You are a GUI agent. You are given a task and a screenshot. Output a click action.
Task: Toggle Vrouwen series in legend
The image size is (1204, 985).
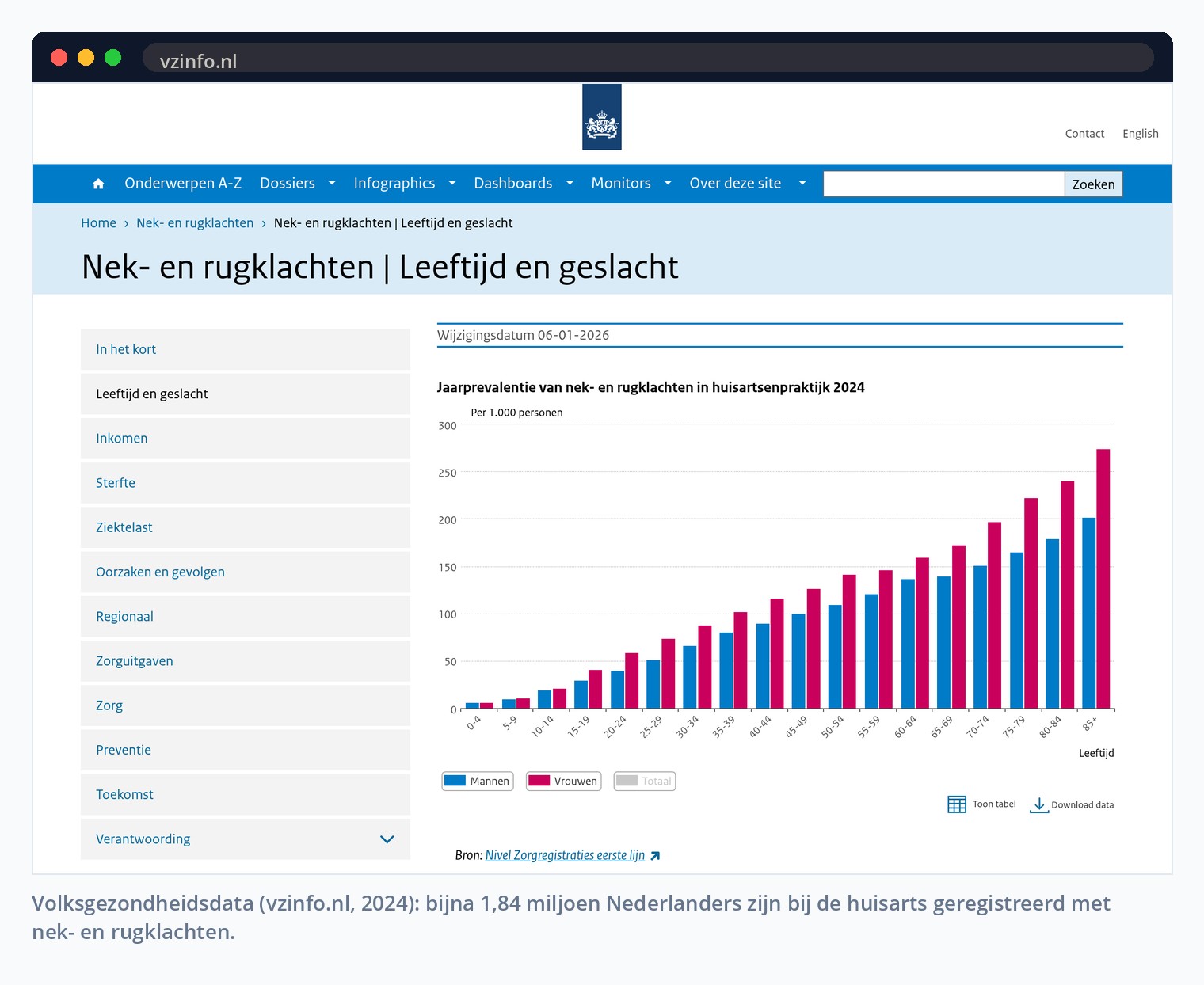[x=563, y=782]
